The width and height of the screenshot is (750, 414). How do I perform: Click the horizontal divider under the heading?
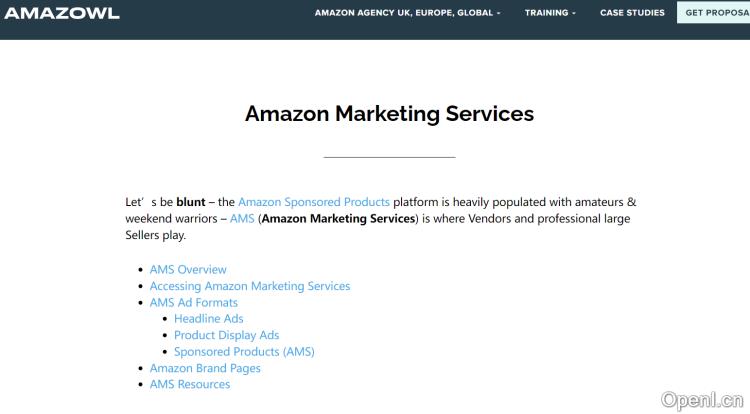tap(389, 157)
